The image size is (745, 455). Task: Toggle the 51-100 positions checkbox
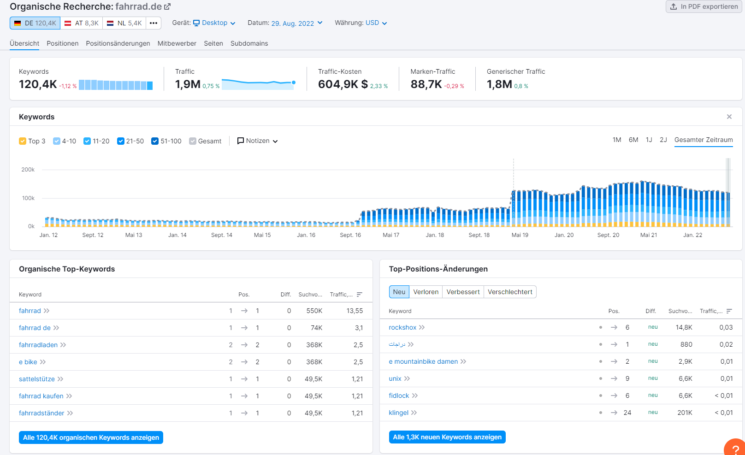point(155,141)
